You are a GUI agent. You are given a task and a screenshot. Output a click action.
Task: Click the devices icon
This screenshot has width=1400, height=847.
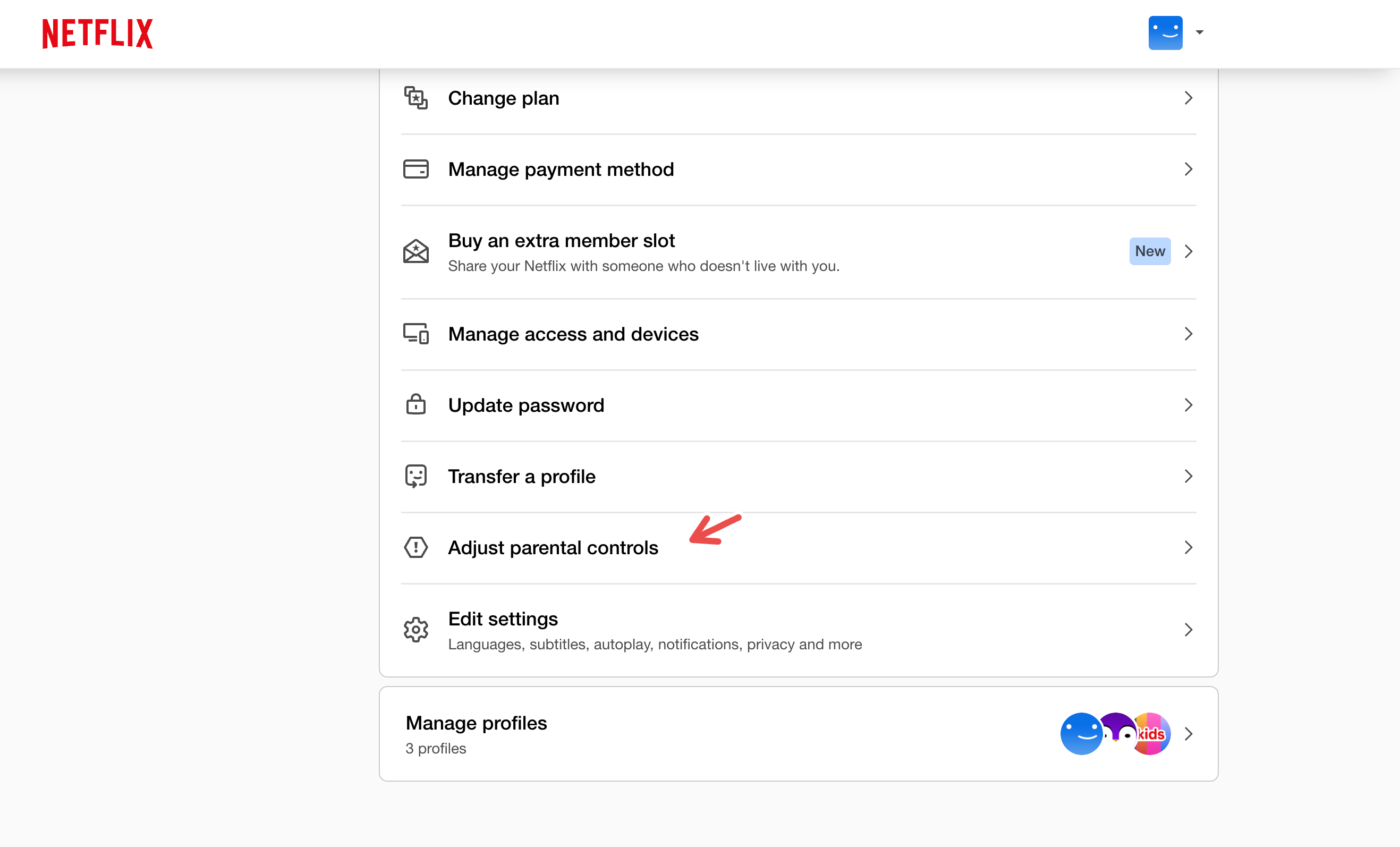tap(416, 334)
